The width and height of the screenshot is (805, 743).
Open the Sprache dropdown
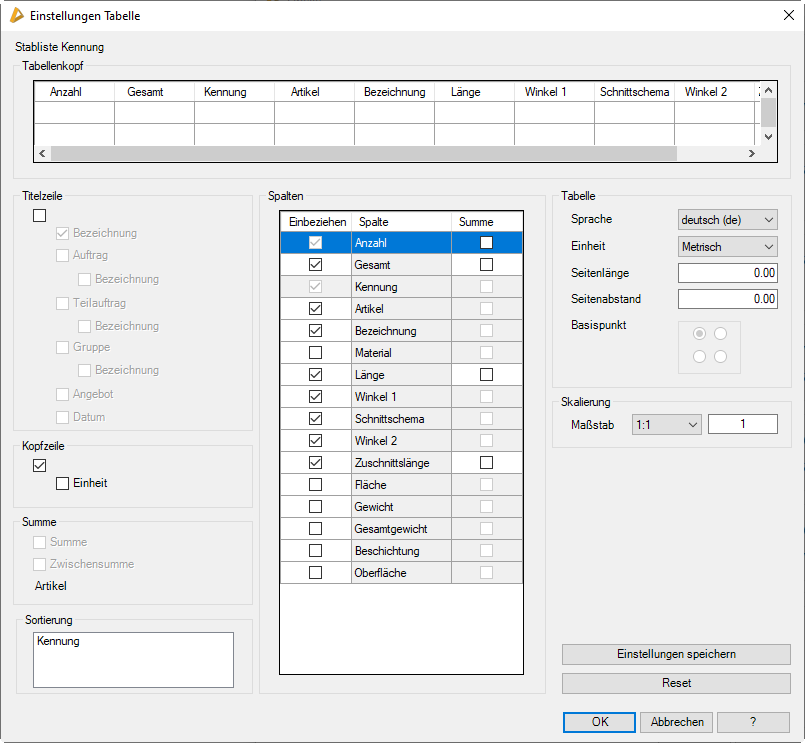click(727, 220)
